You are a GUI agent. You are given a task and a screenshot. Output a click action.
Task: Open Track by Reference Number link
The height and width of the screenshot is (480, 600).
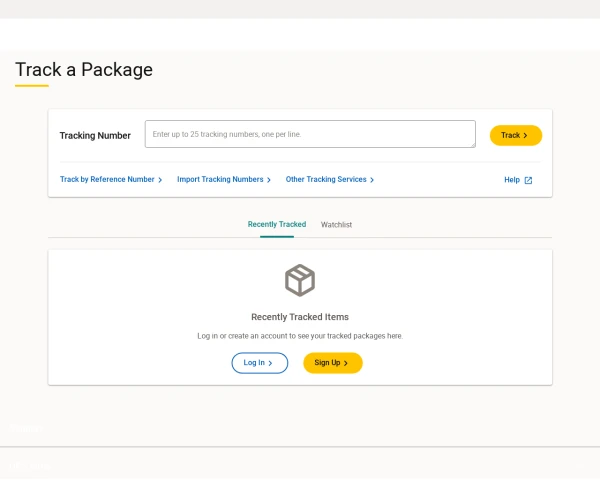[x=111, y=179]
